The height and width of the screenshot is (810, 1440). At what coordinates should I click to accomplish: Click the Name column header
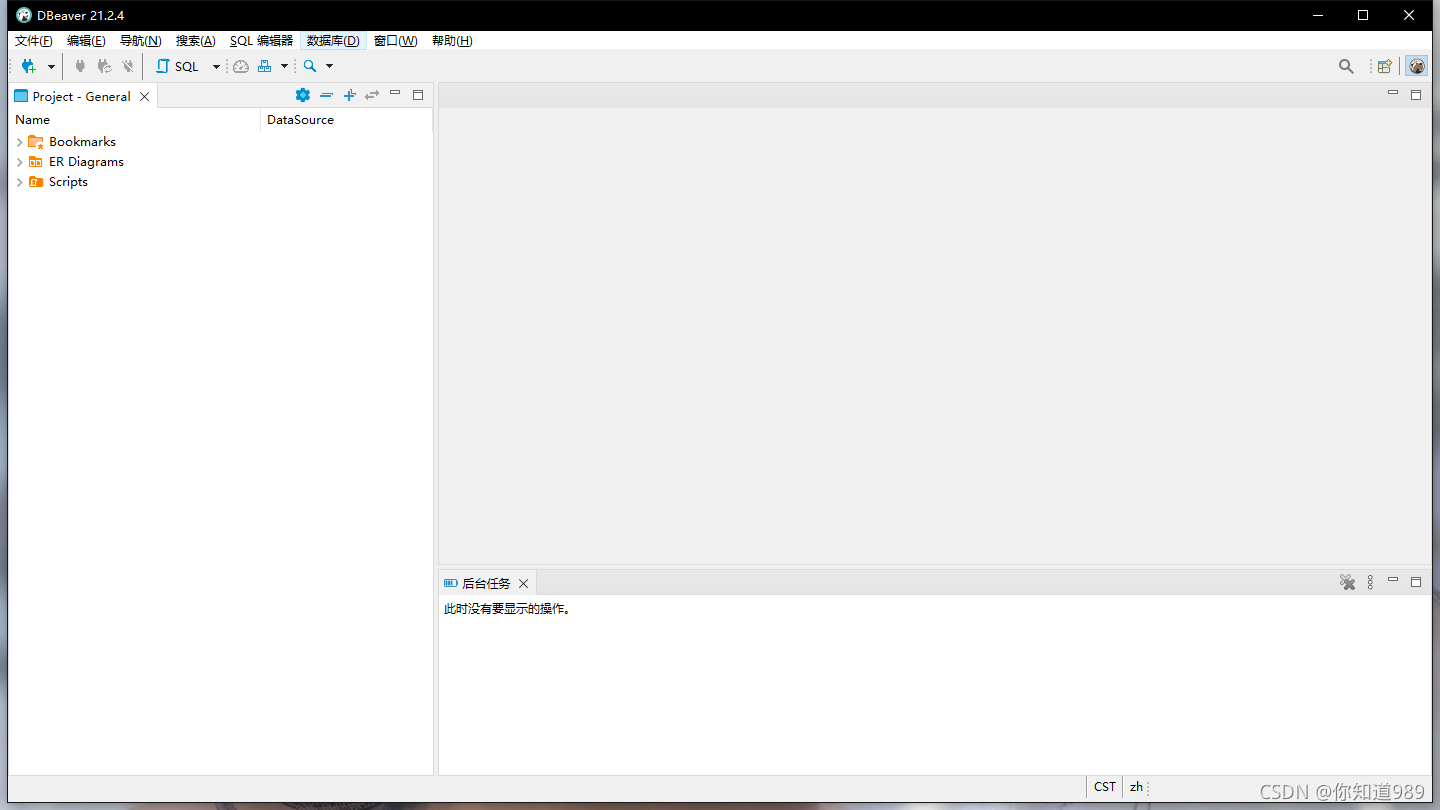[135, 120]
